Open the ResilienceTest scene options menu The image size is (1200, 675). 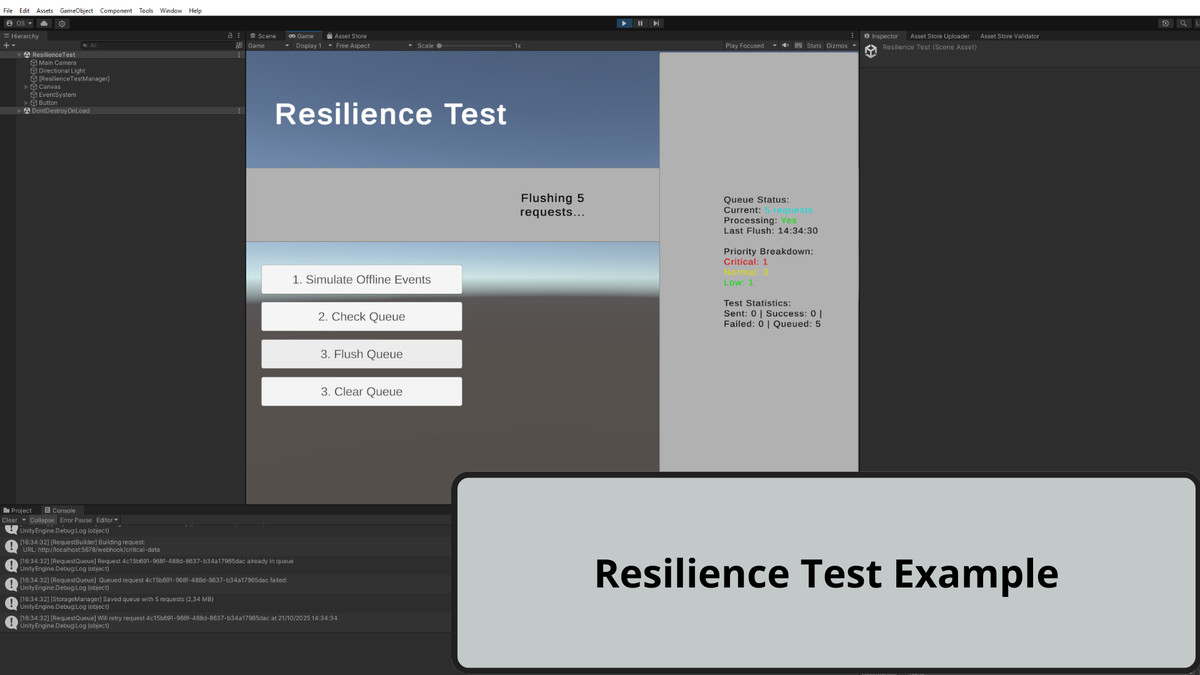[239, 55]
